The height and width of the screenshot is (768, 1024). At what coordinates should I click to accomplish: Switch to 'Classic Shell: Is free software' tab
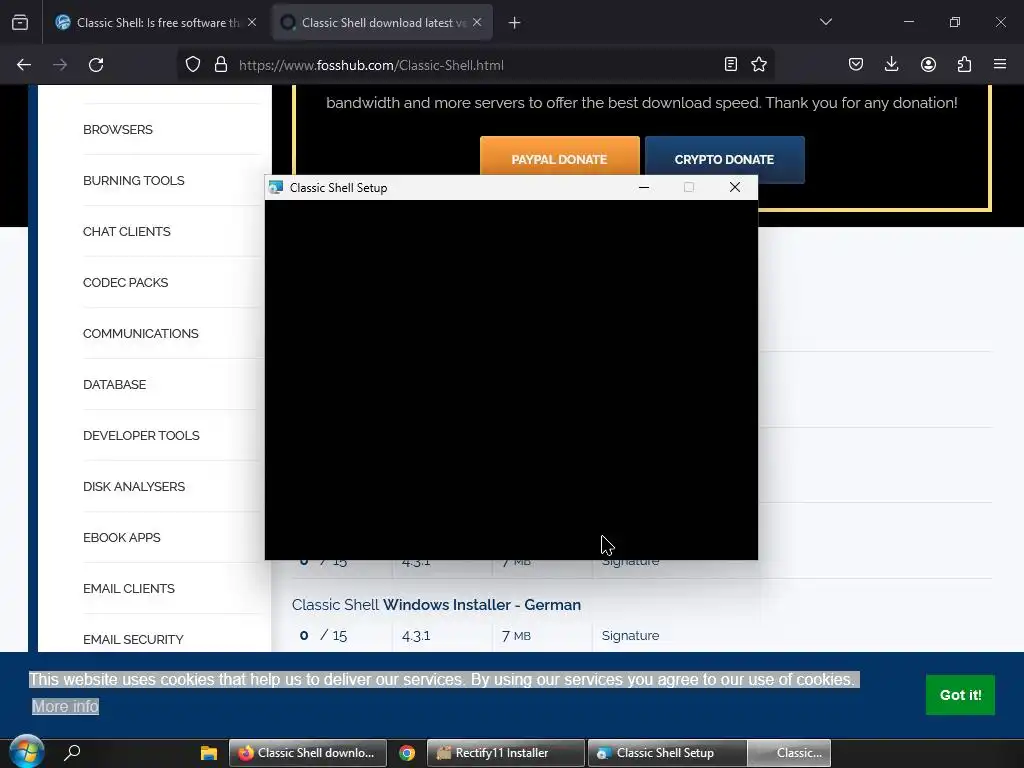pyautogui.click(x=157, y=23)
